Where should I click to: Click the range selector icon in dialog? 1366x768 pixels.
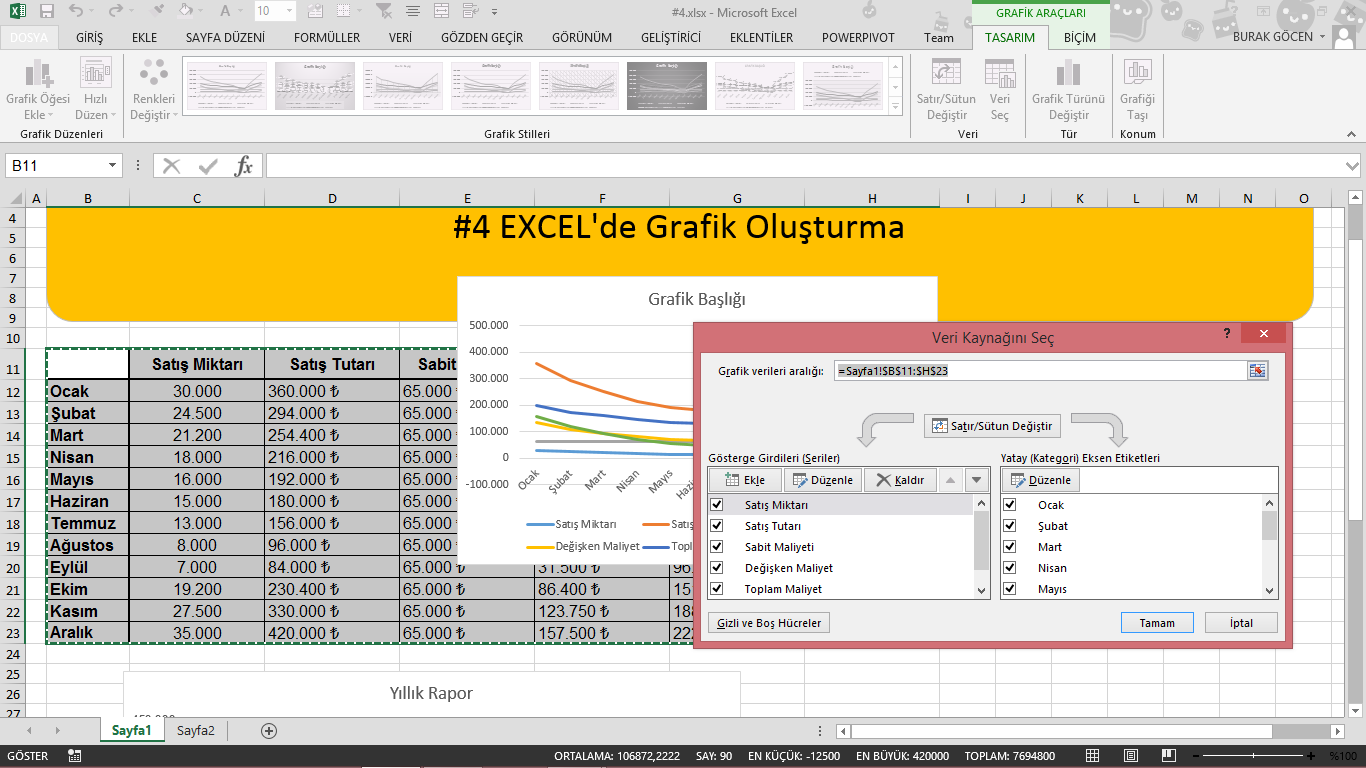tap(1257, 371)
